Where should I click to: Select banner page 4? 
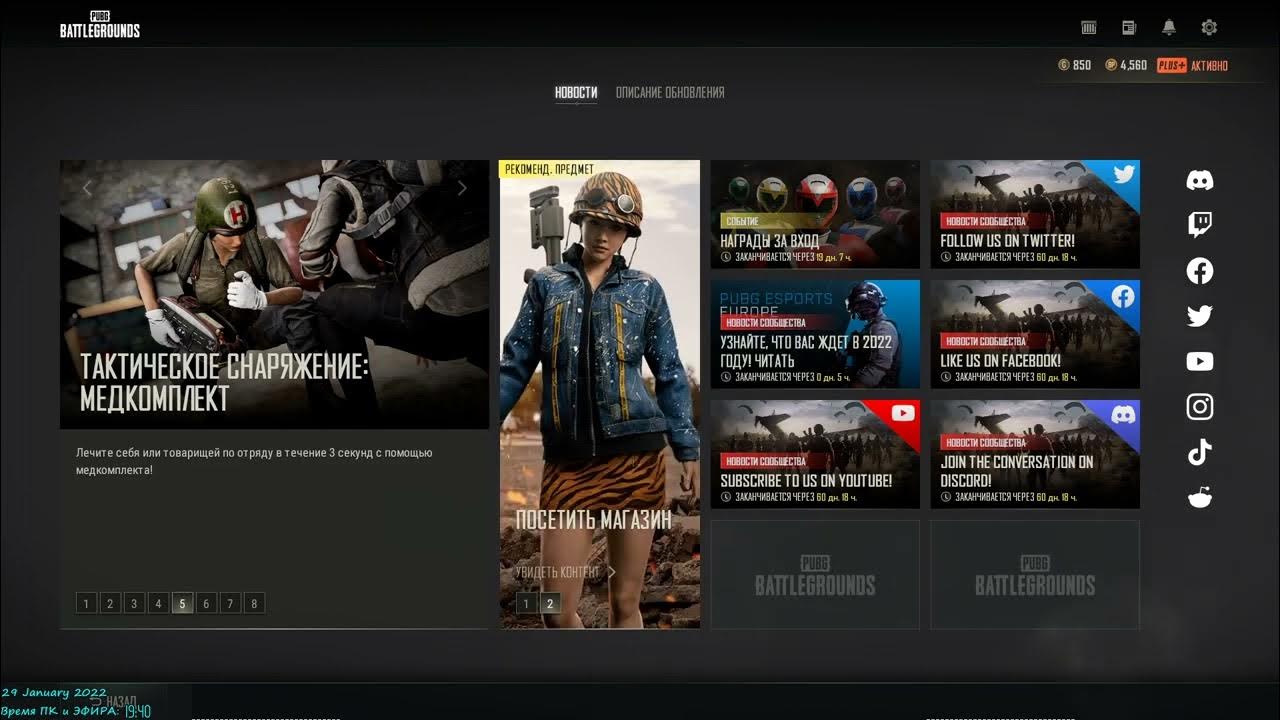pos(158,603)
